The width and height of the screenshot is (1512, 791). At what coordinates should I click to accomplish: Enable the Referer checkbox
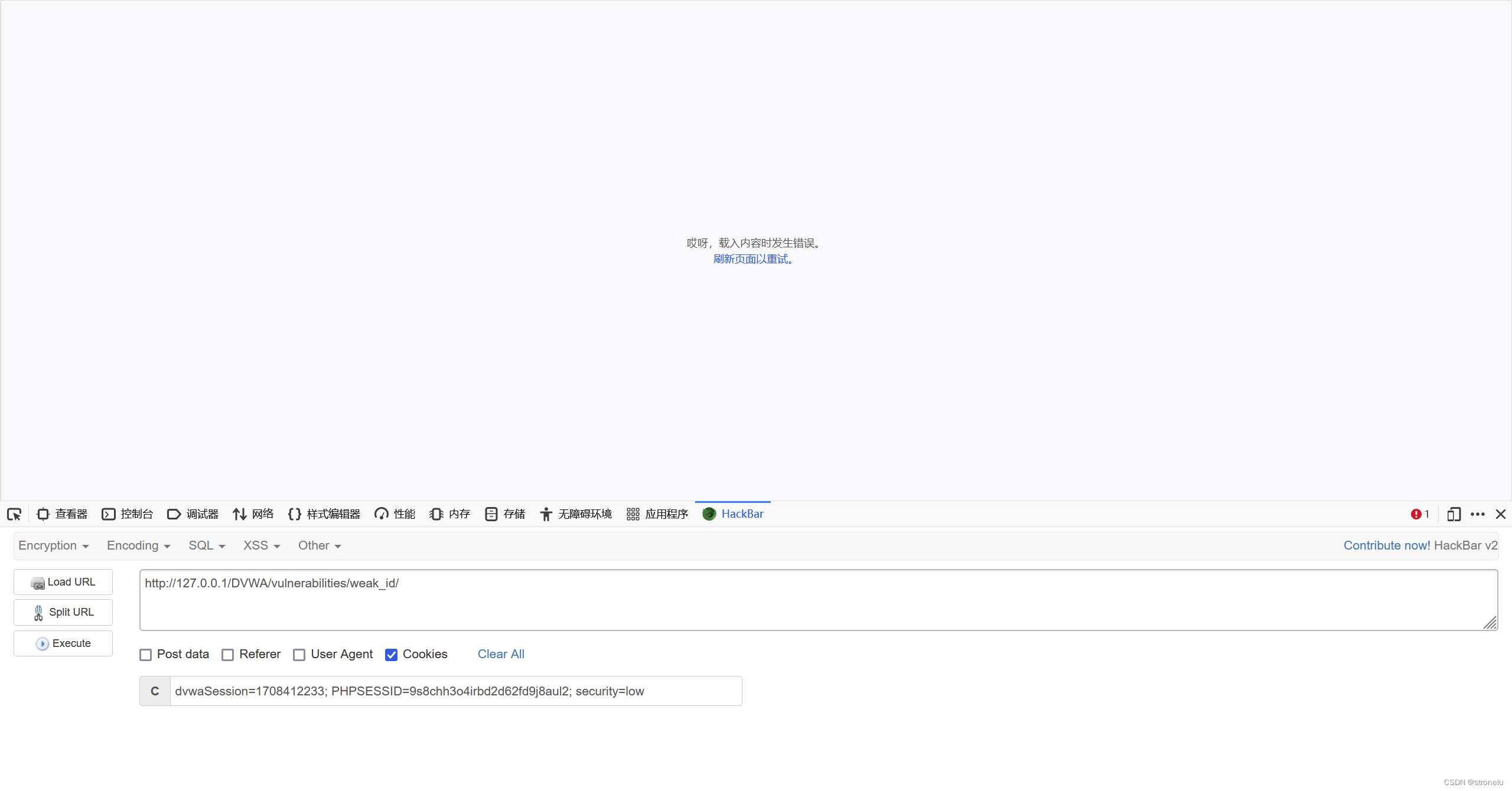[x=228, y=655]
